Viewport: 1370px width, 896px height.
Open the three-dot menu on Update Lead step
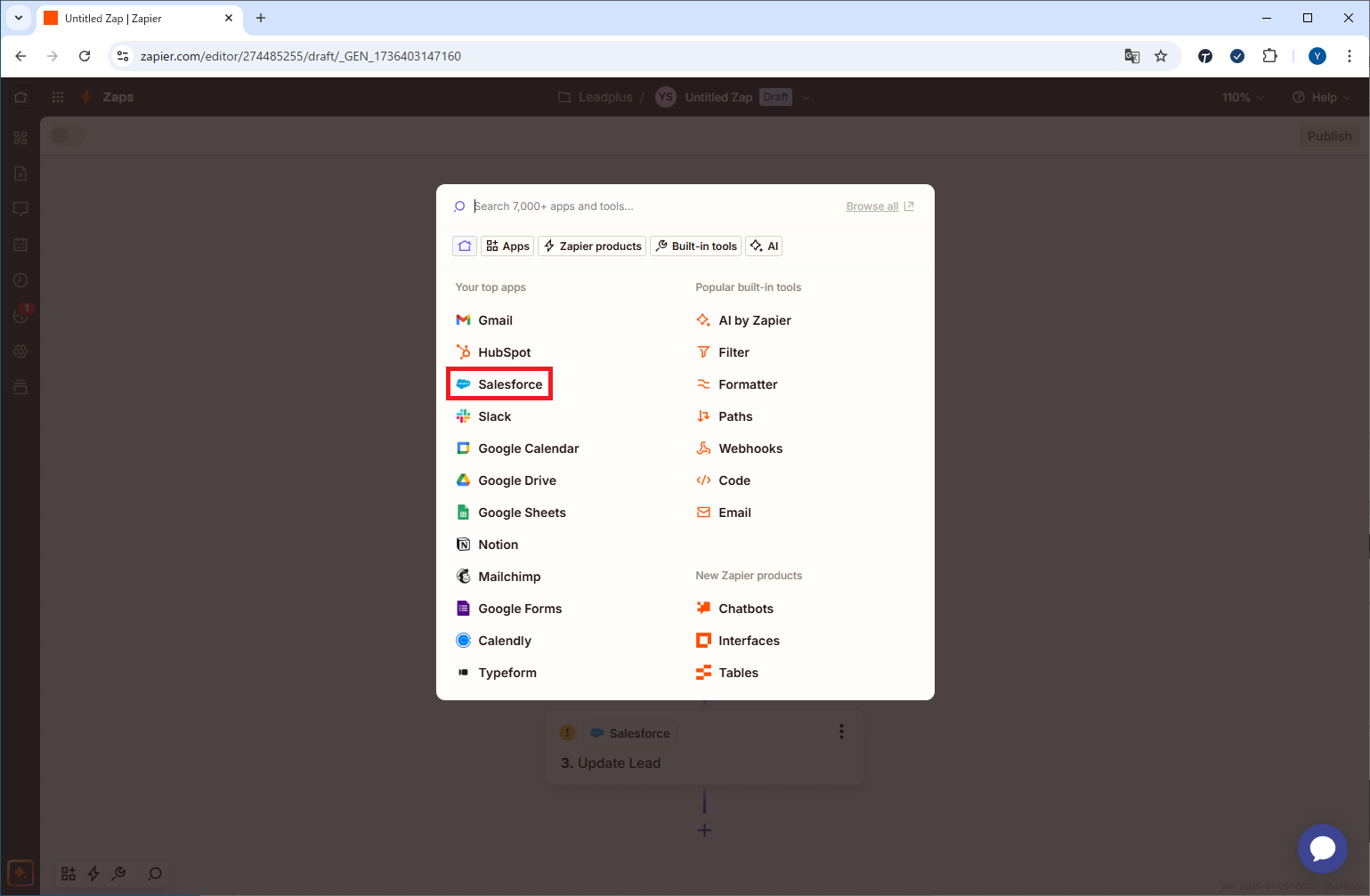(x=840, y=731)
